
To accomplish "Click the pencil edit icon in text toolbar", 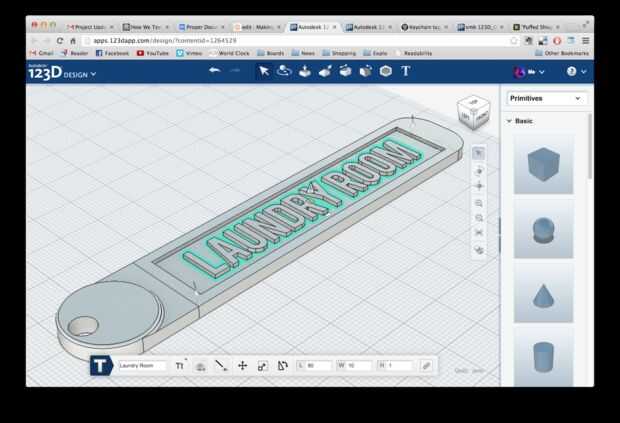I will click(426, 366).
